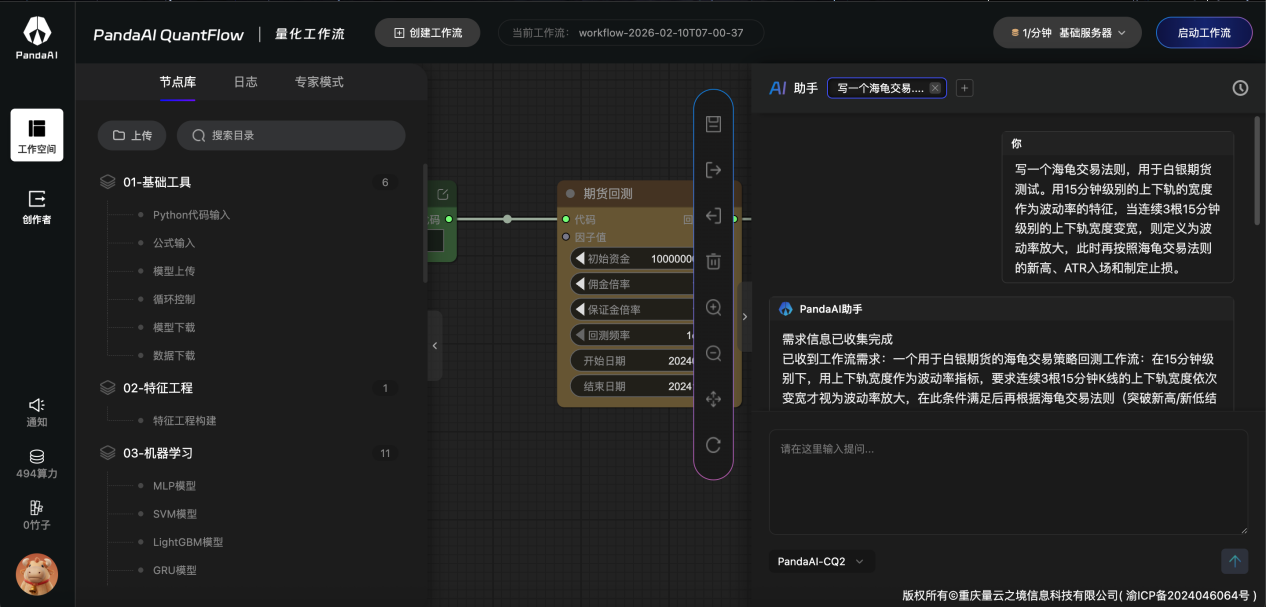1266x607 pixels.
Task: Zoom out on the workflow canvas
Action: click(713, 353)
